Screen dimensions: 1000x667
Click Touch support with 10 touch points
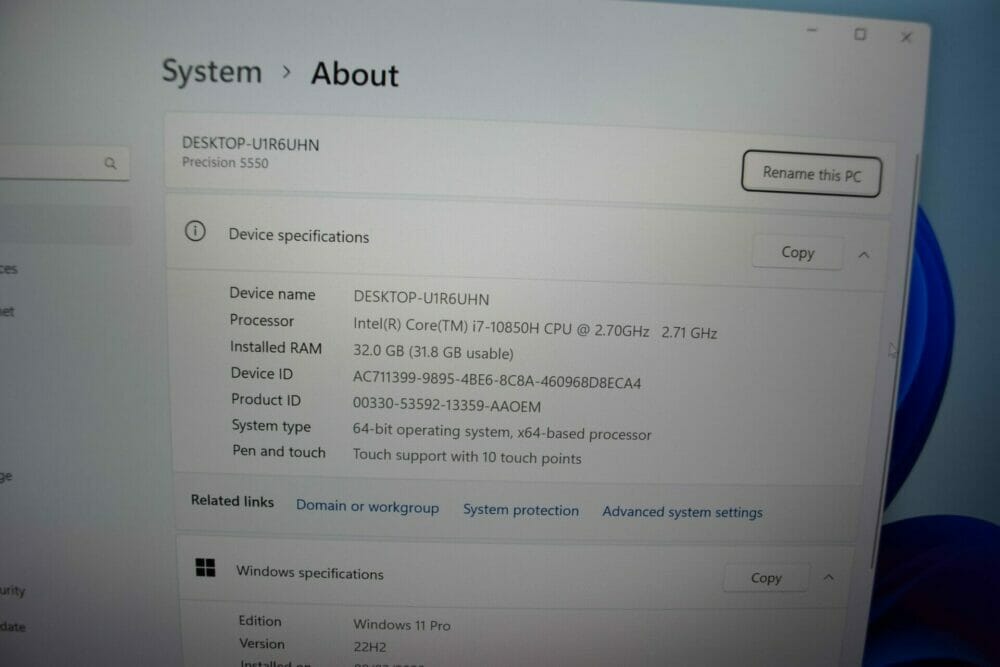click(467, 457)
